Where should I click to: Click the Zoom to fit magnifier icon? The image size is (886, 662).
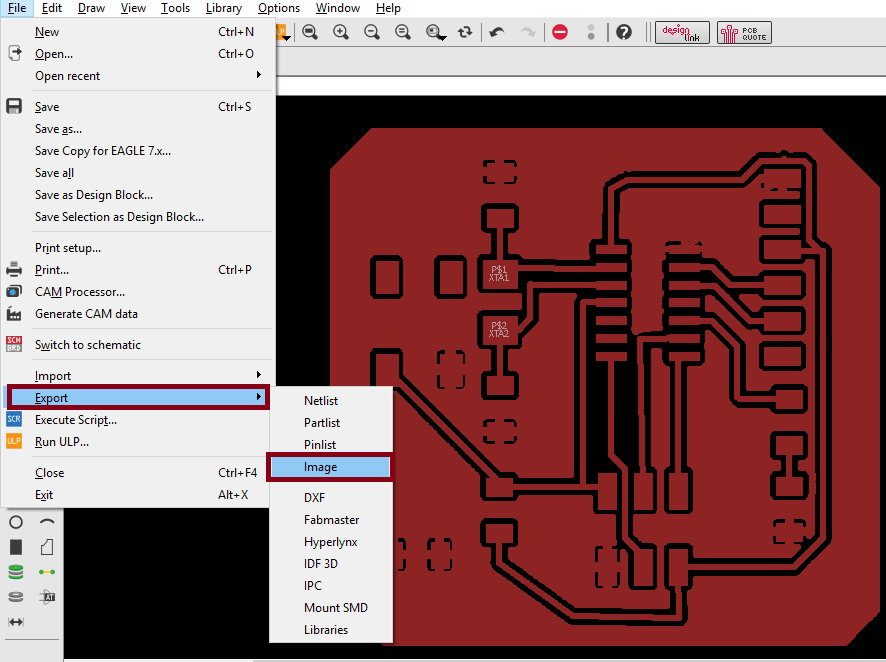pos(310,32)
